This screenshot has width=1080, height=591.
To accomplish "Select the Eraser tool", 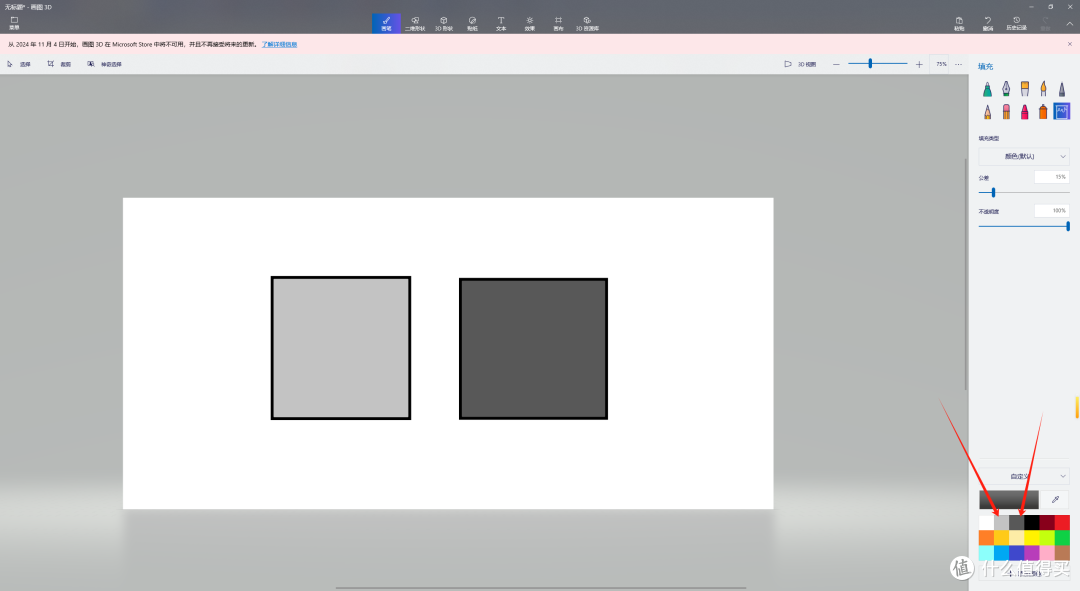I will (1006, 112).
